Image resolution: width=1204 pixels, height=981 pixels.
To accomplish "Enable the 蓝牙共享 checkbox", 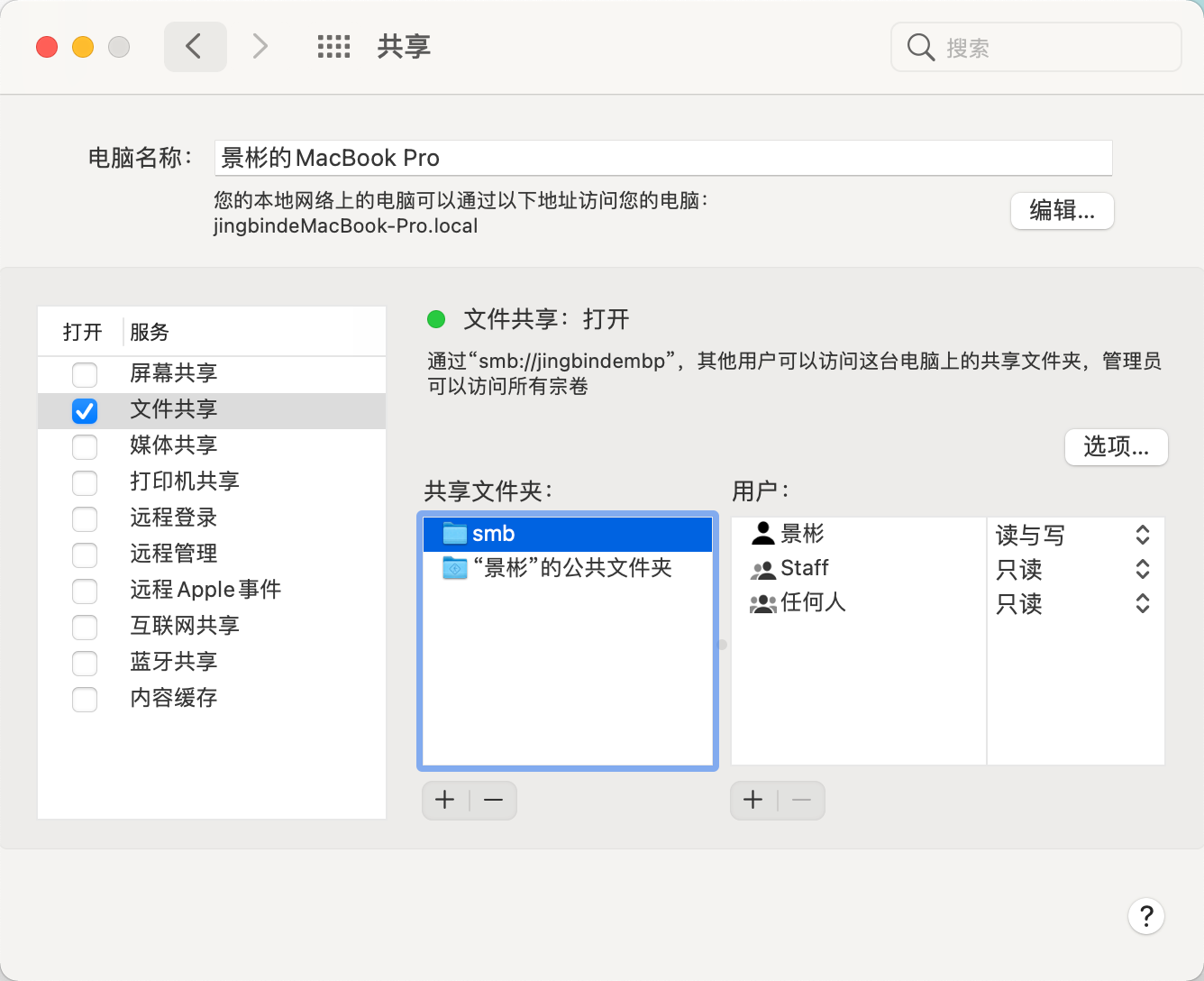I will [x=84, y=663].
